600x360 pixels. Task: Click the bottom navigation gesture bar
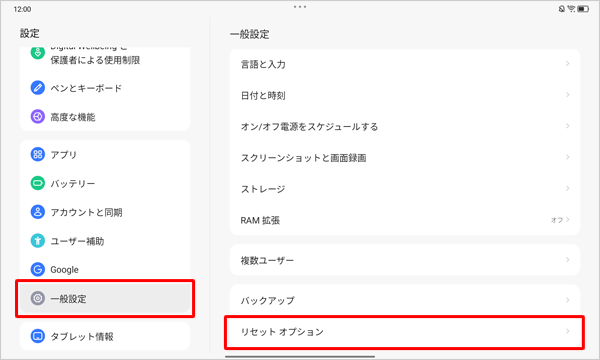[x=300, y=357]
